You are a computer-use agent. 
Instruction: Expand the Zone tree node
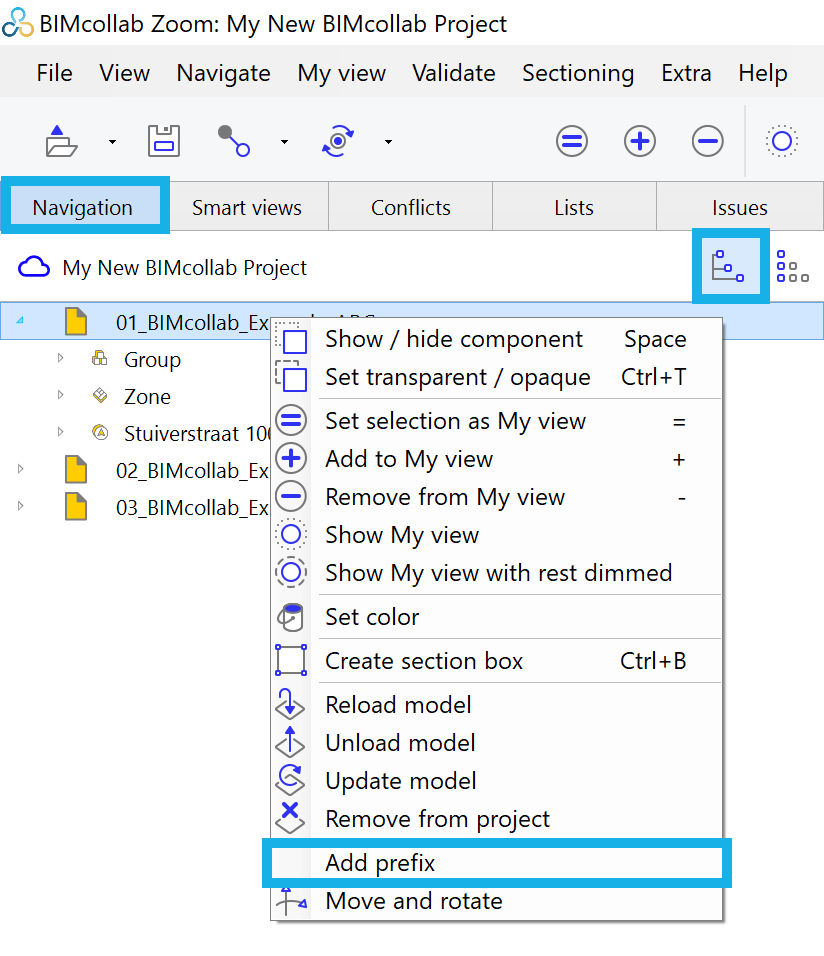[x=60, y=395]
